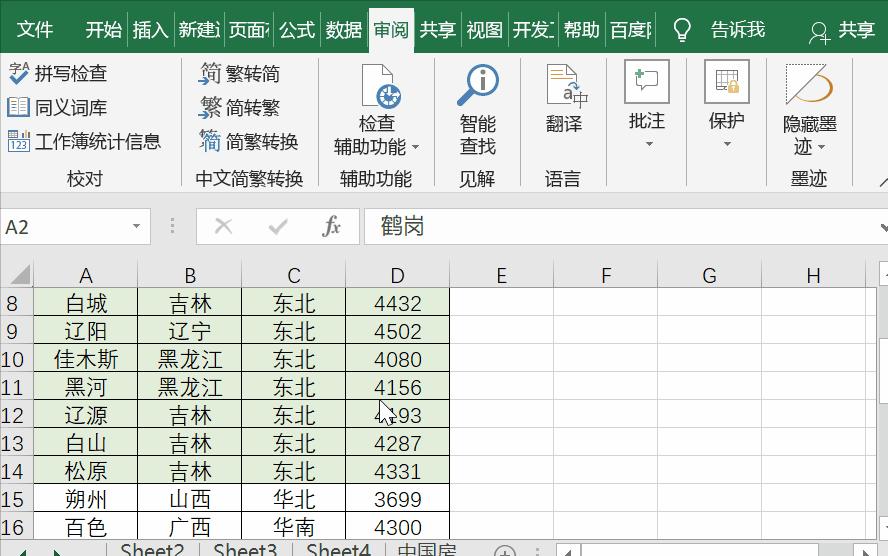Viewport: 888px width, 556px height.
Task: Expand the formula bar chevron
Action: tap(883, 228)
